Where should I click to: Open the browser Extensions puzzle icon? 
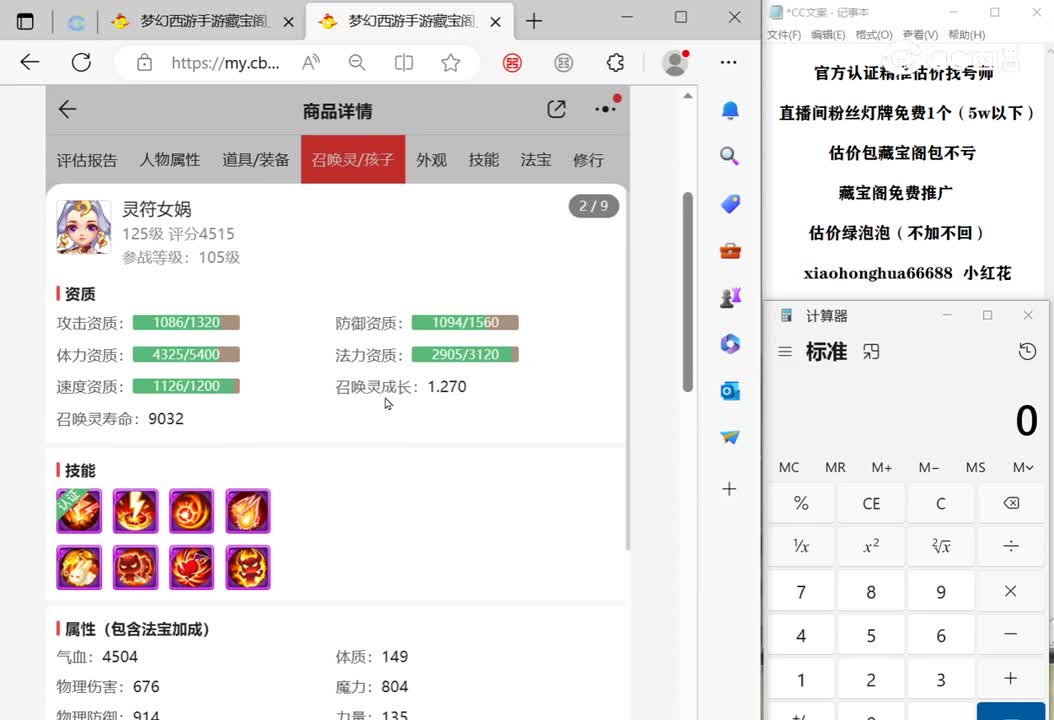coord(615,63)
